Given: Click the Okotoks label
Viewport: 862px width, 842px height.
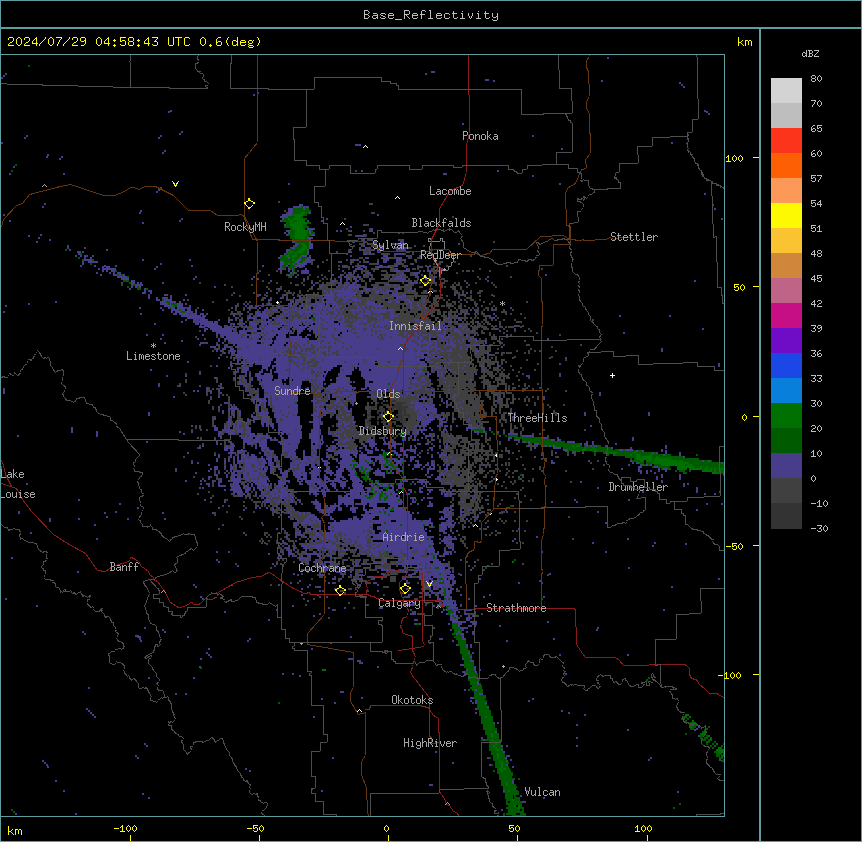Looking at the screenshot, I should tap(412, 700).
